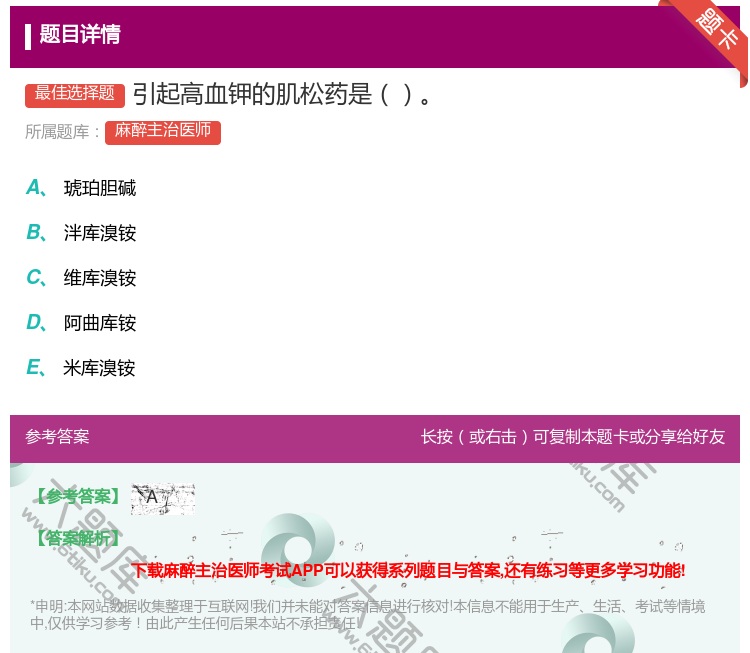Click the 【参考答案】 green label
Image resolution: width=750 pixels, height=653 pixels.
(x=76, y=497)
